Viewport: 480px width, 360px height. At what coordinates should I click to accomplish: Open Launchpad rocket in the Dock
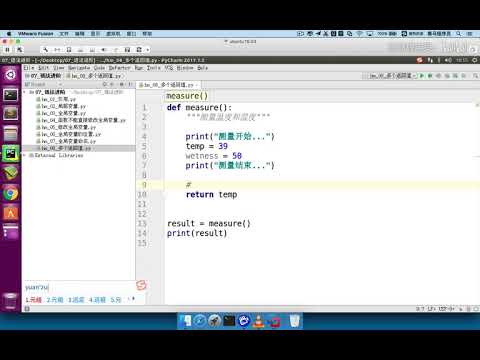coord(214,321)
